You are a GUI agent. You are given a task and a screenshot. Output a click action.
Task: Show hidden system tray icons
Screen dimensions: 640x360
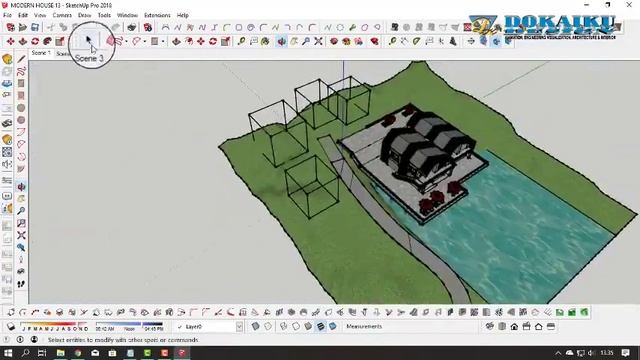point(558,353)
